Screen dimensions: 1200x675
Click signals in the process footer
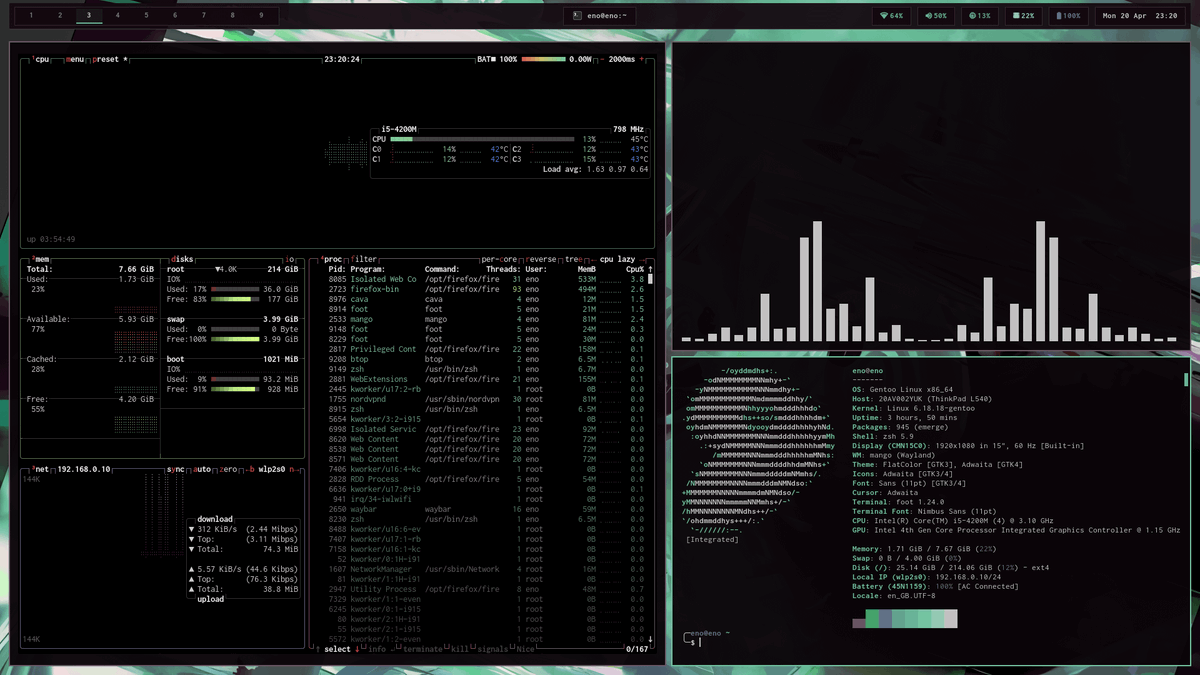493,649
